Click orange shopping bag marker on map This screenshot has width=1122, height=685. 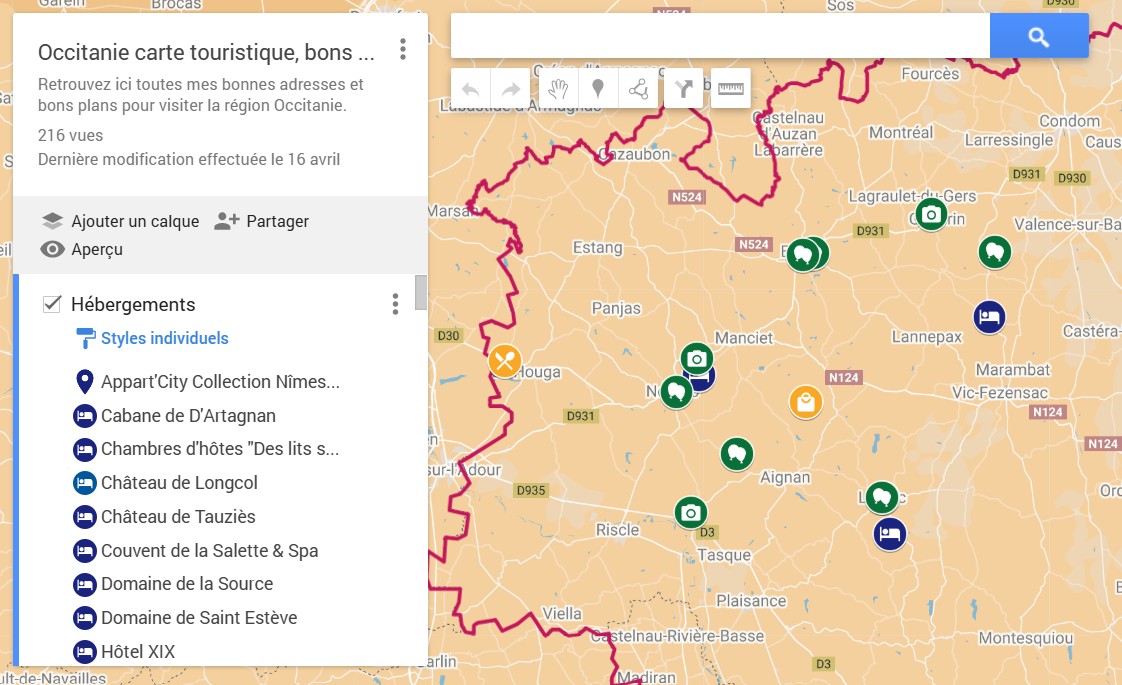[x=806, y=402]
